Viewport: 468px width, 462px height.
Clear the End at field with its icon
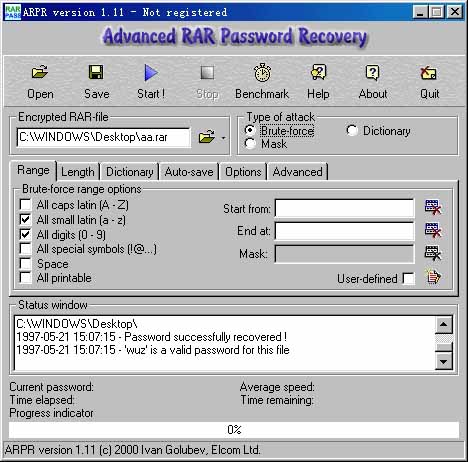tap(433, 230)
